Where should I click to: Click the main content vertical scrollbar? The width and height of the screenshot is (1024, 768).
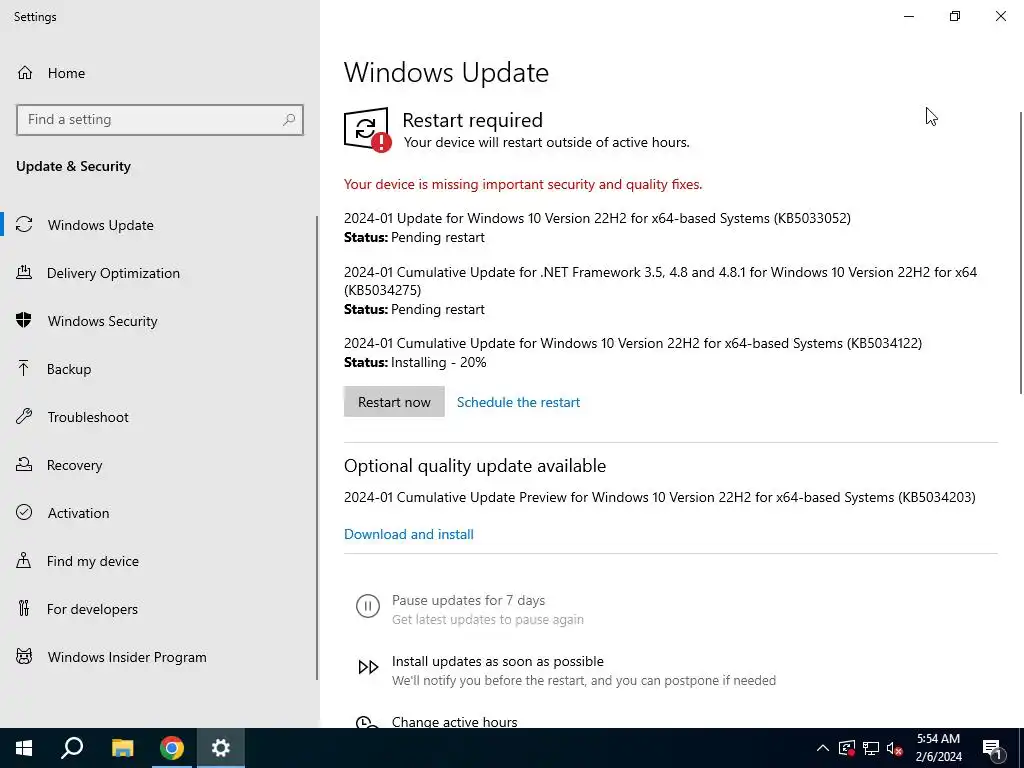click(x=1021, y=253)
